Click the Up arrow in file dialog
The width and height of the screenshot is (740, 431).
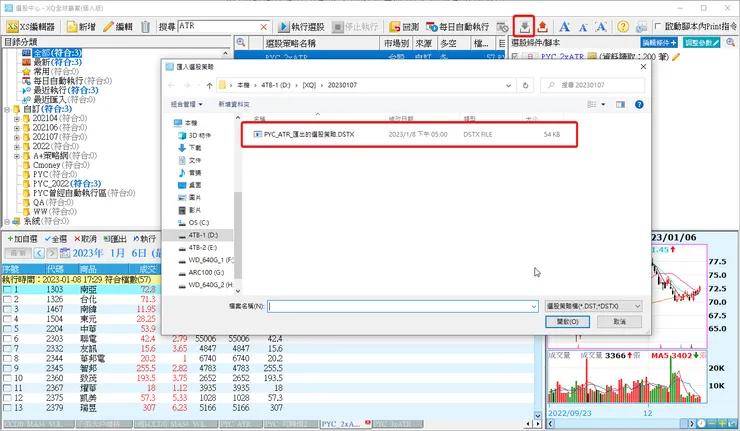click(x=210, y=85)
